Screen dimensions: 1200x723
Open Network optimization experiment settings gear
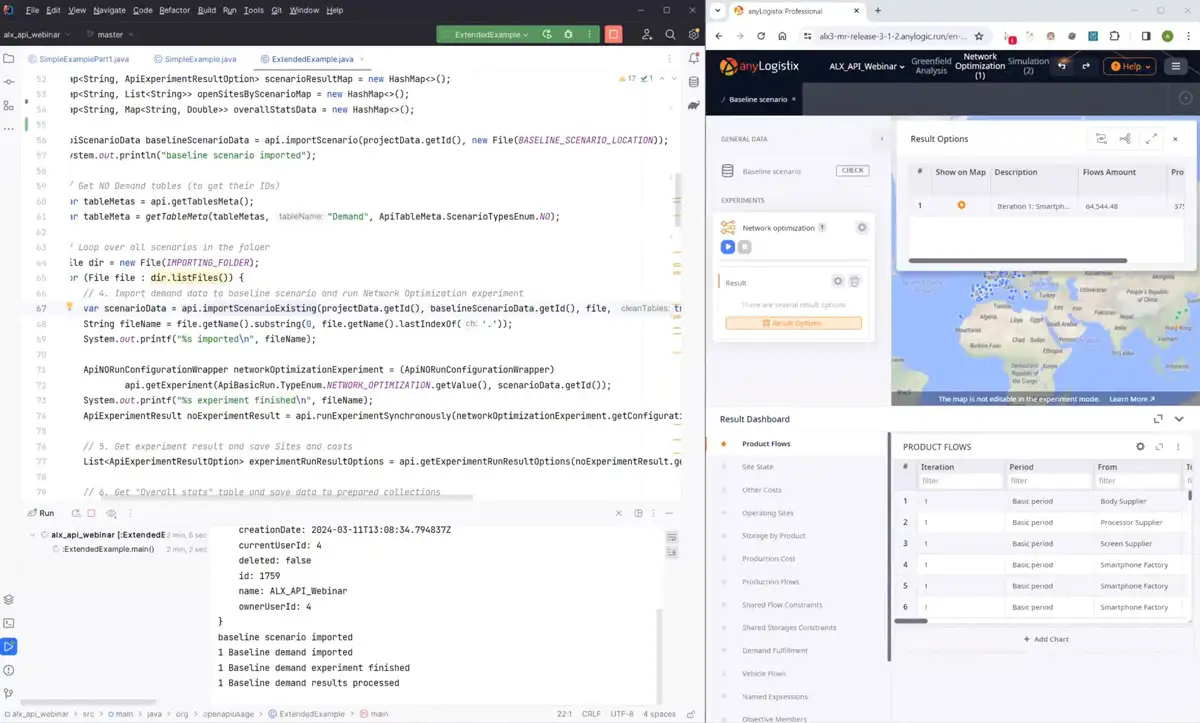tap(862, 228)
